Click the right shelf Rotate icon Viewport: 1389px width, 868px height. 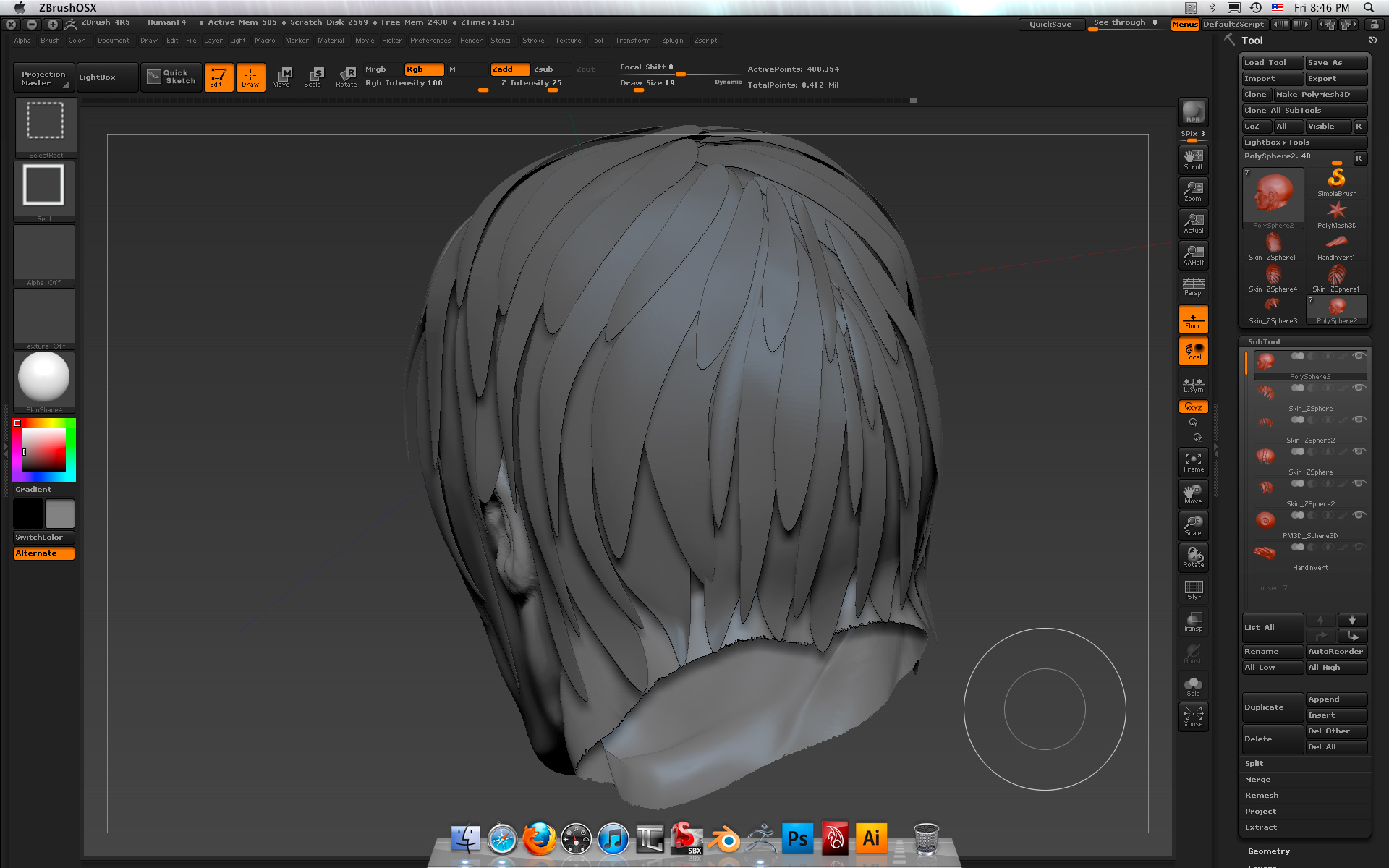pos(1193,558)
